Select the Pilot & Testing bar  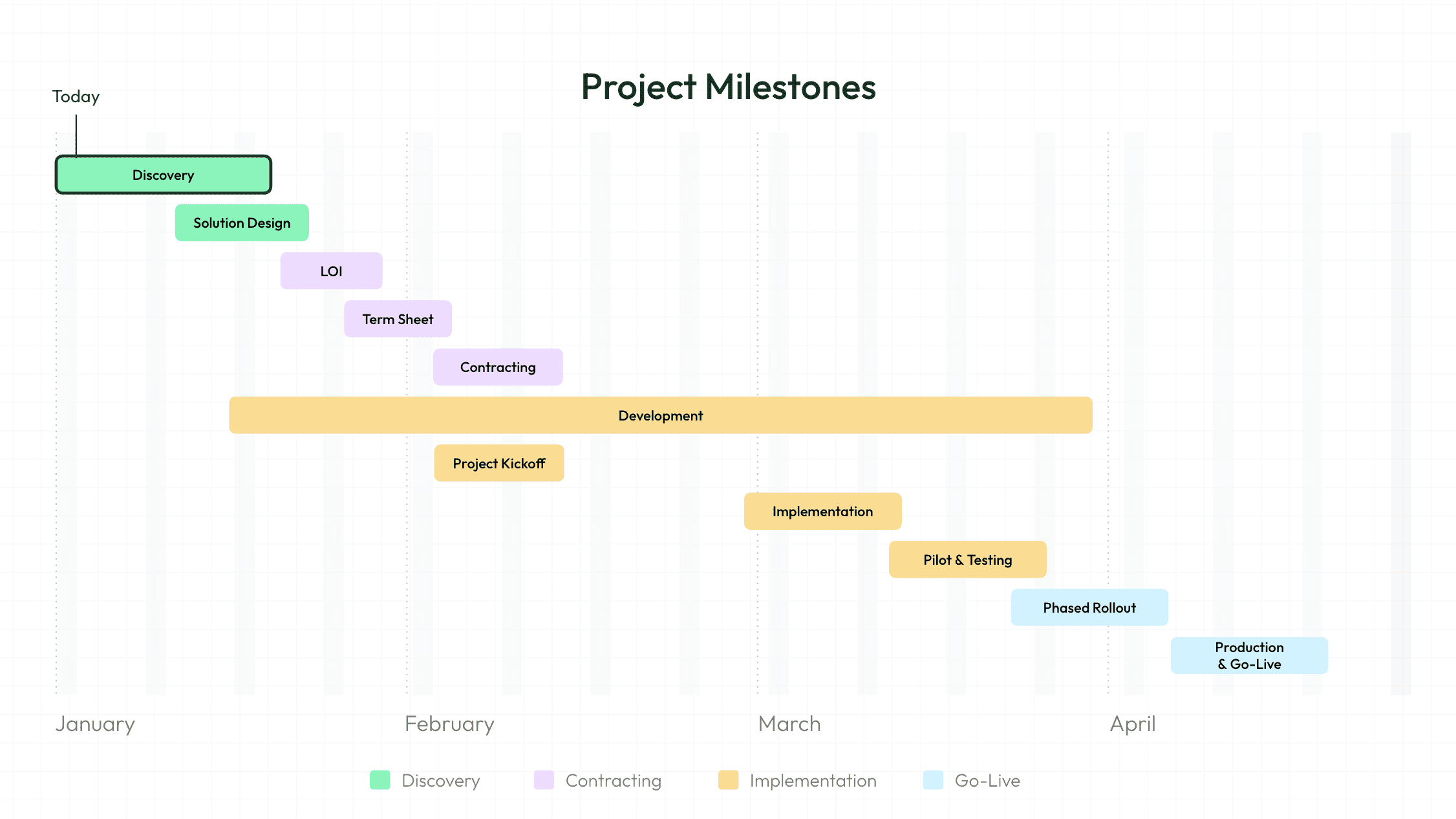[967, 560]
